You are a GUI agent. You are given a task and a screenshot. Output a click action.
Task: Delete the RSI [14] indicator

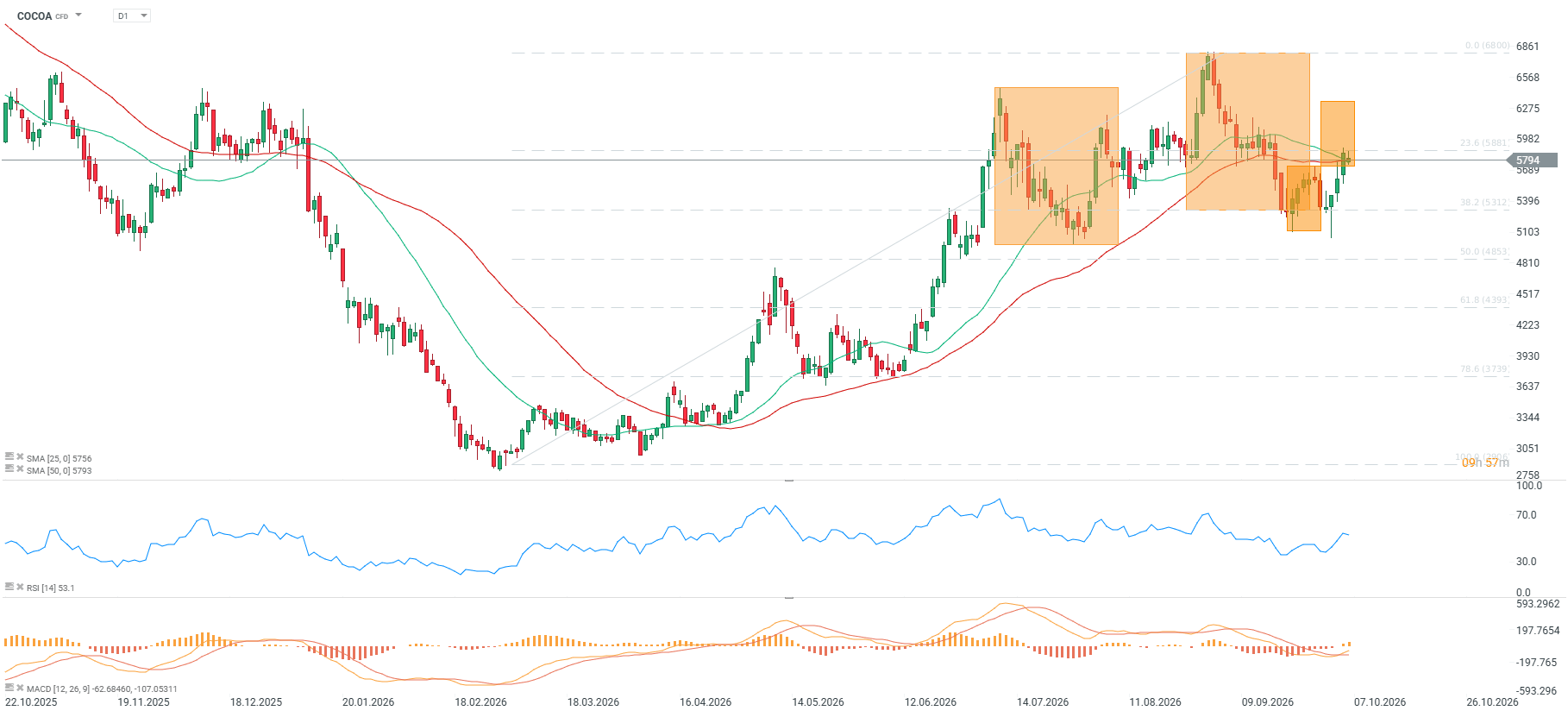(x=20, y=587)
